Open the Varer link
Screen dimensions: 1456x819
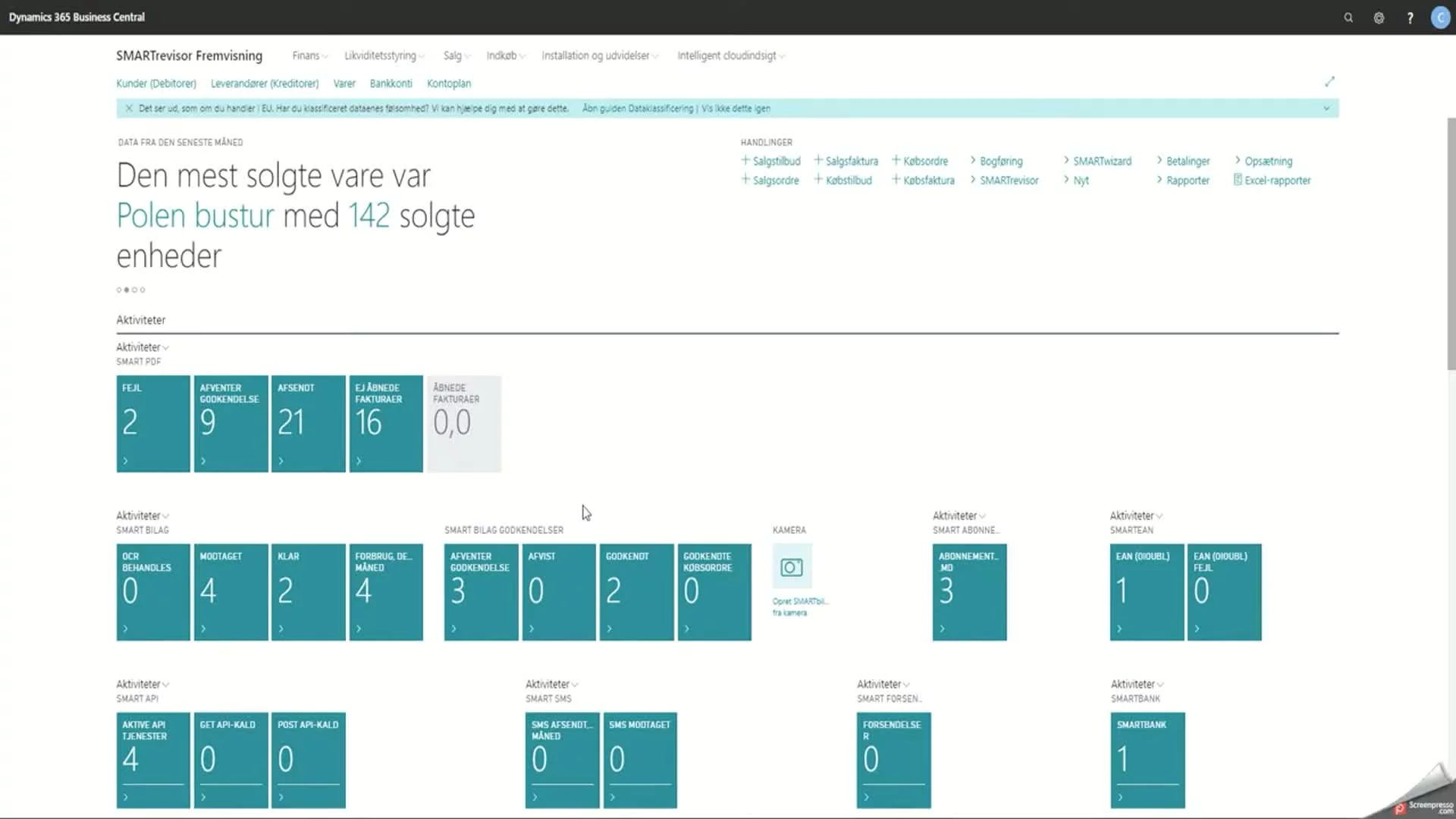[x=344, y=83]
